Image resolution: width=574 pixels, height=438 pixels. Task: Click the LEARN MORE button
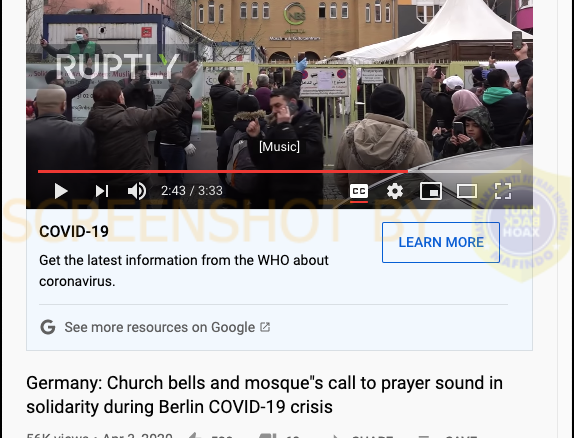(x=441, y=242)
